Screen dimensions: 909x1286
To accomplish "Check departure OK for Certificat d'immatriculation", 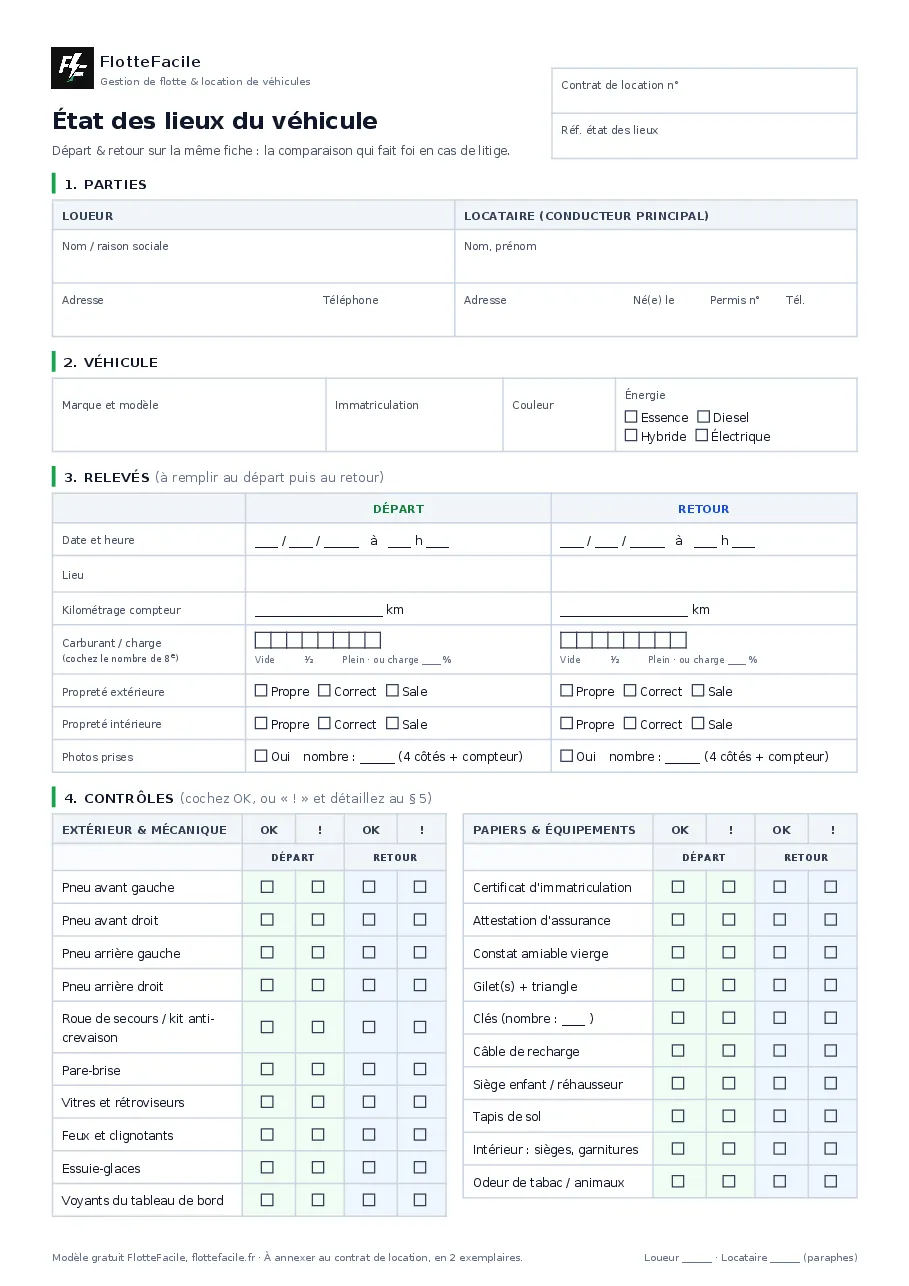I will tap(678, 887).
